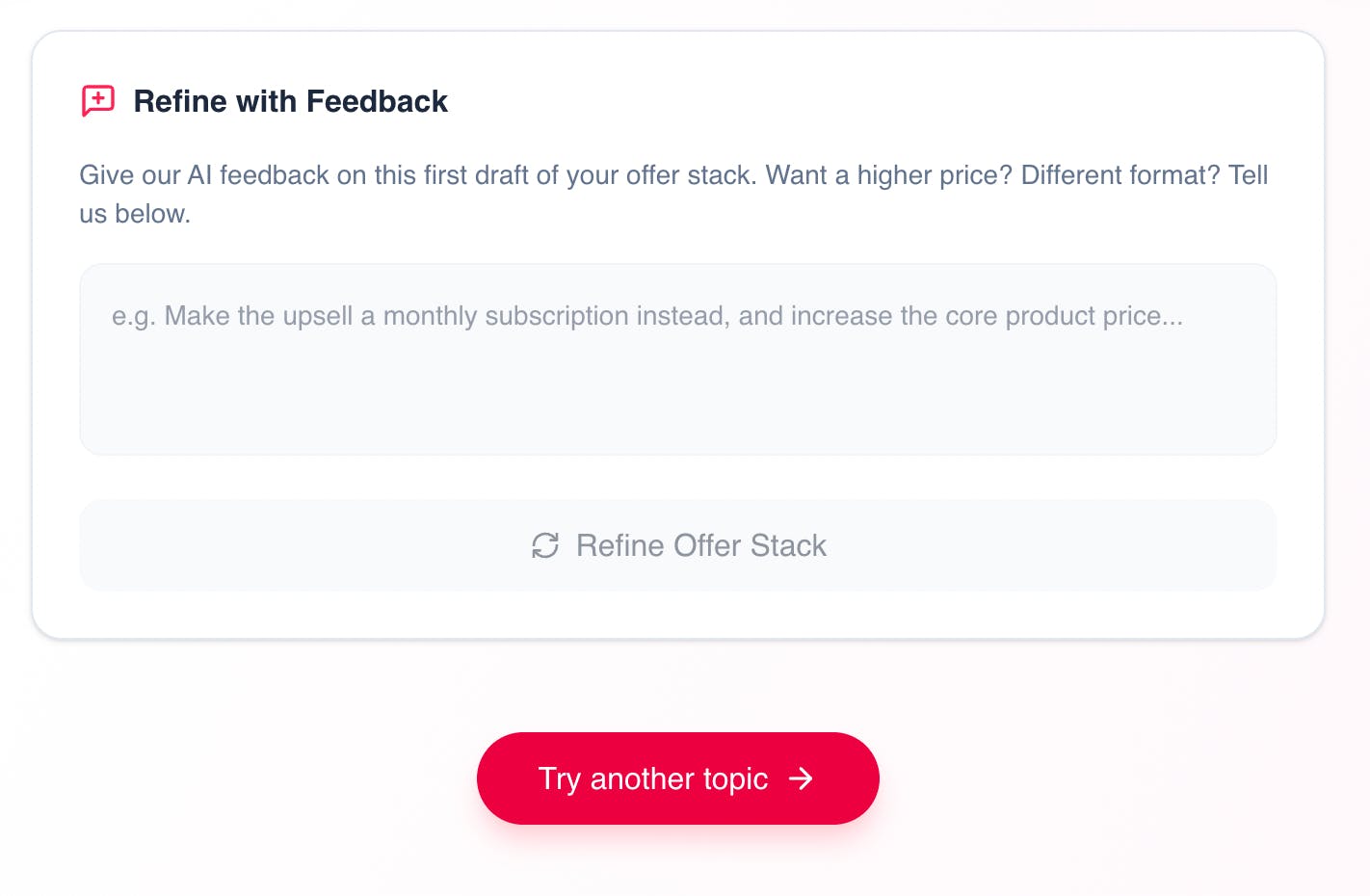The width and height of the screenshot is (1370, 896).
Task: Click the pink feedback speech-bubble icon
Action: pos(97,100)
